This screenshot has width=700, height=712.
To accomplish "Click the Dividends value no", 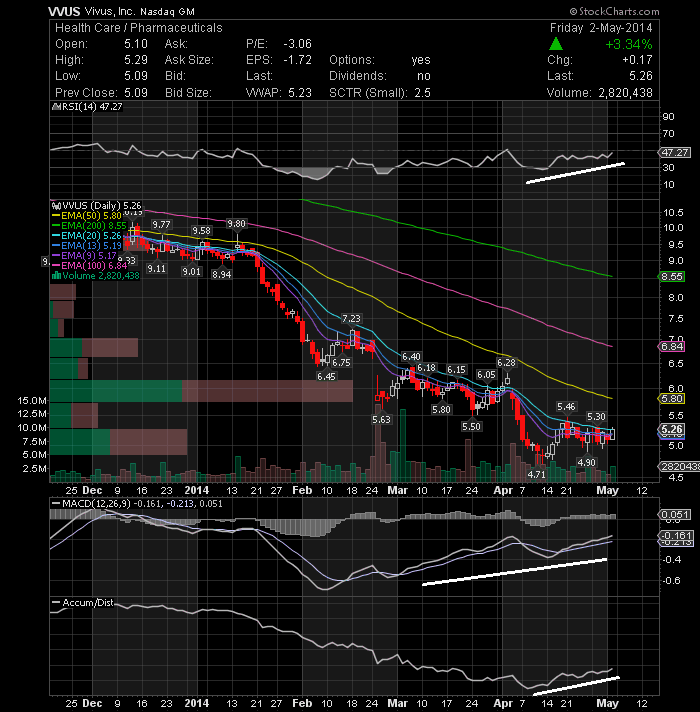I will tap(424, 76).
